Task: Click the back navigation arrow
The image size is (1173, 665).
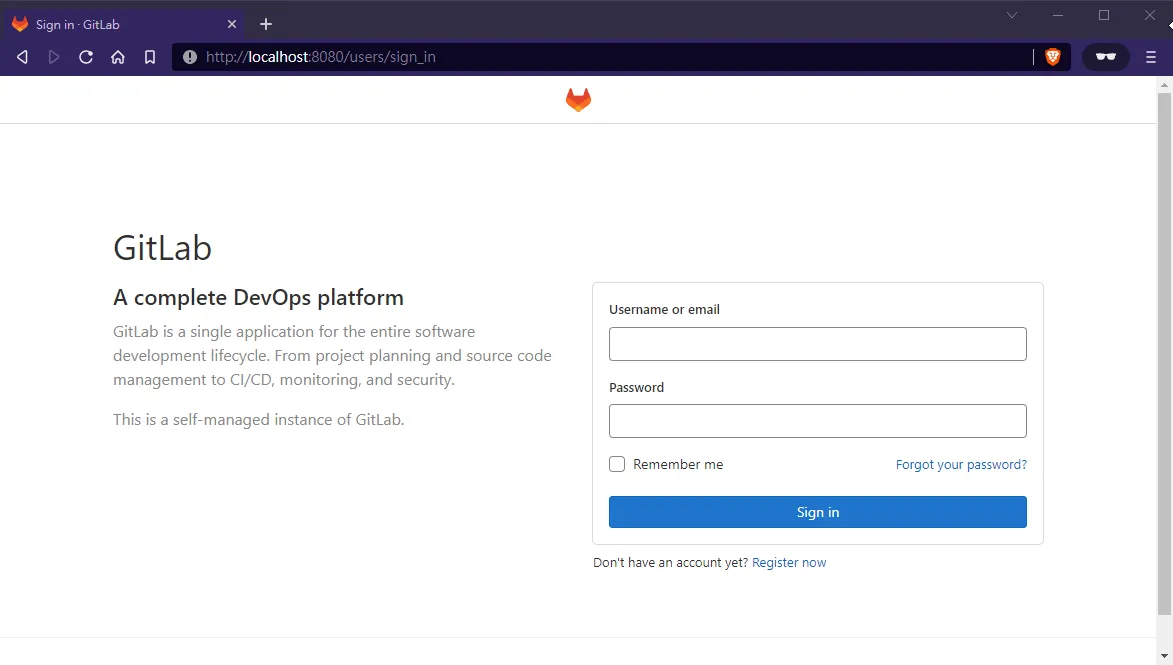Action: [22, 57]
